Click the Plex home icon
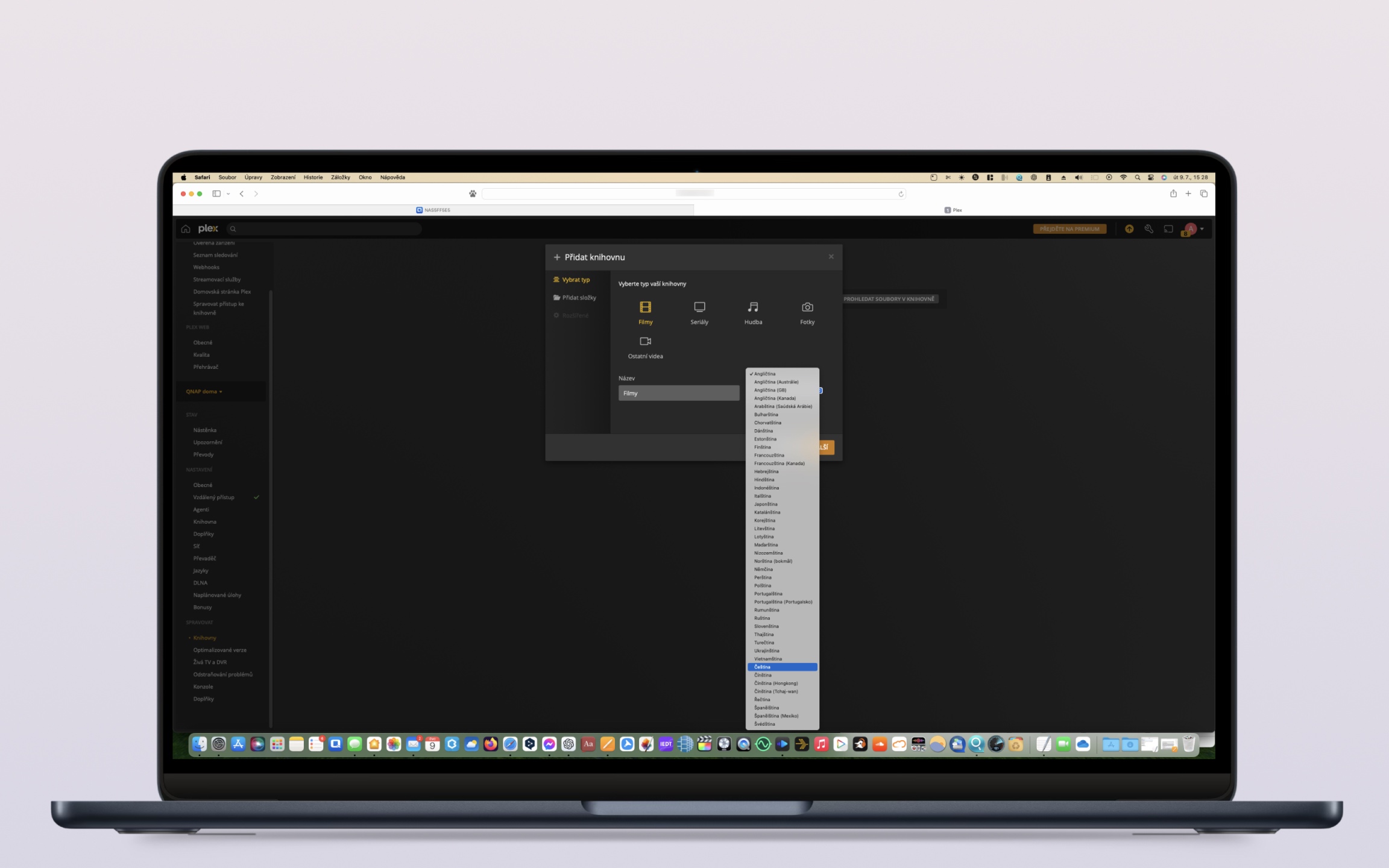This screenshot has height=868, width=1389. (186, 229)
